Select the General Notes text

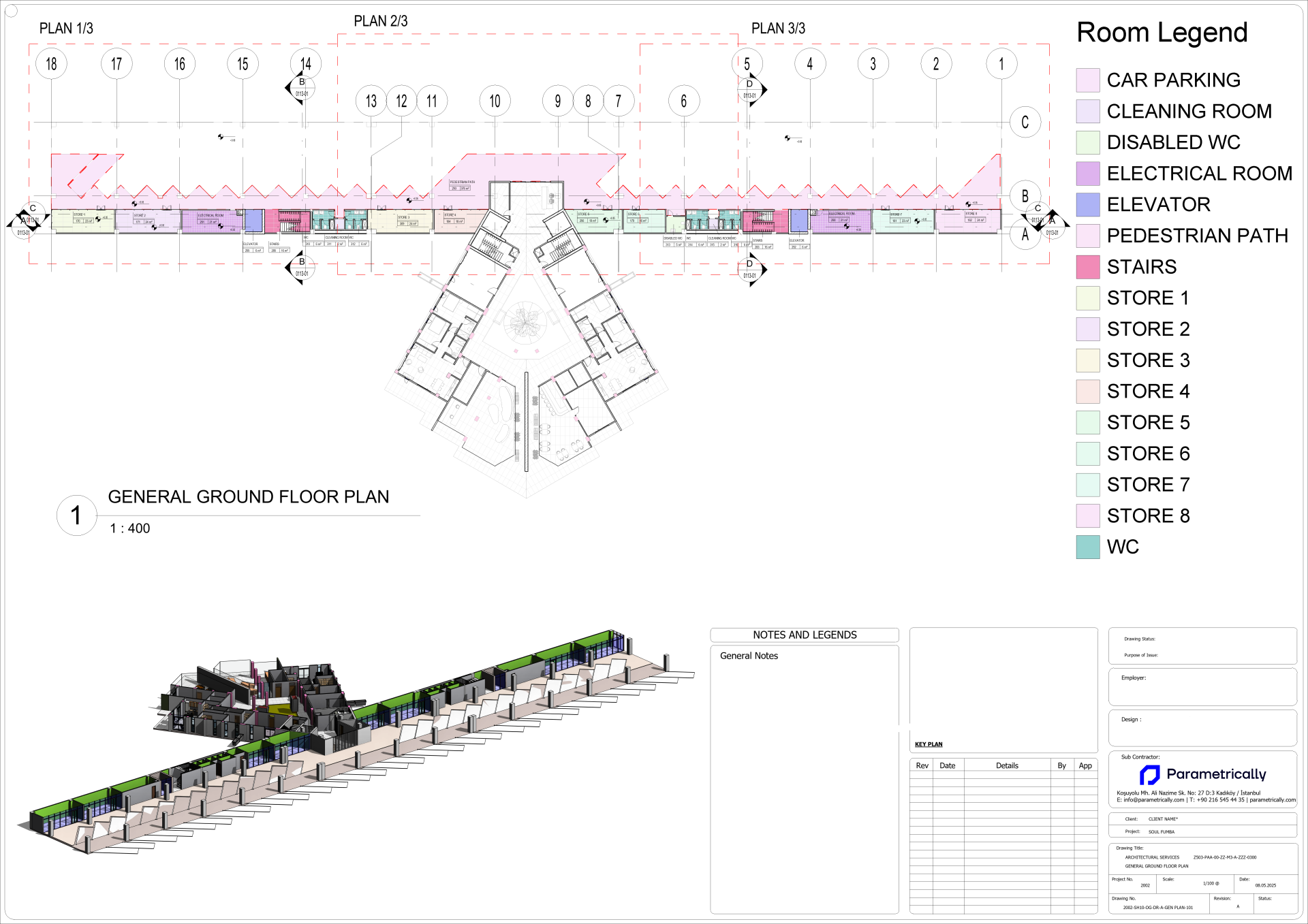[749, 656]
